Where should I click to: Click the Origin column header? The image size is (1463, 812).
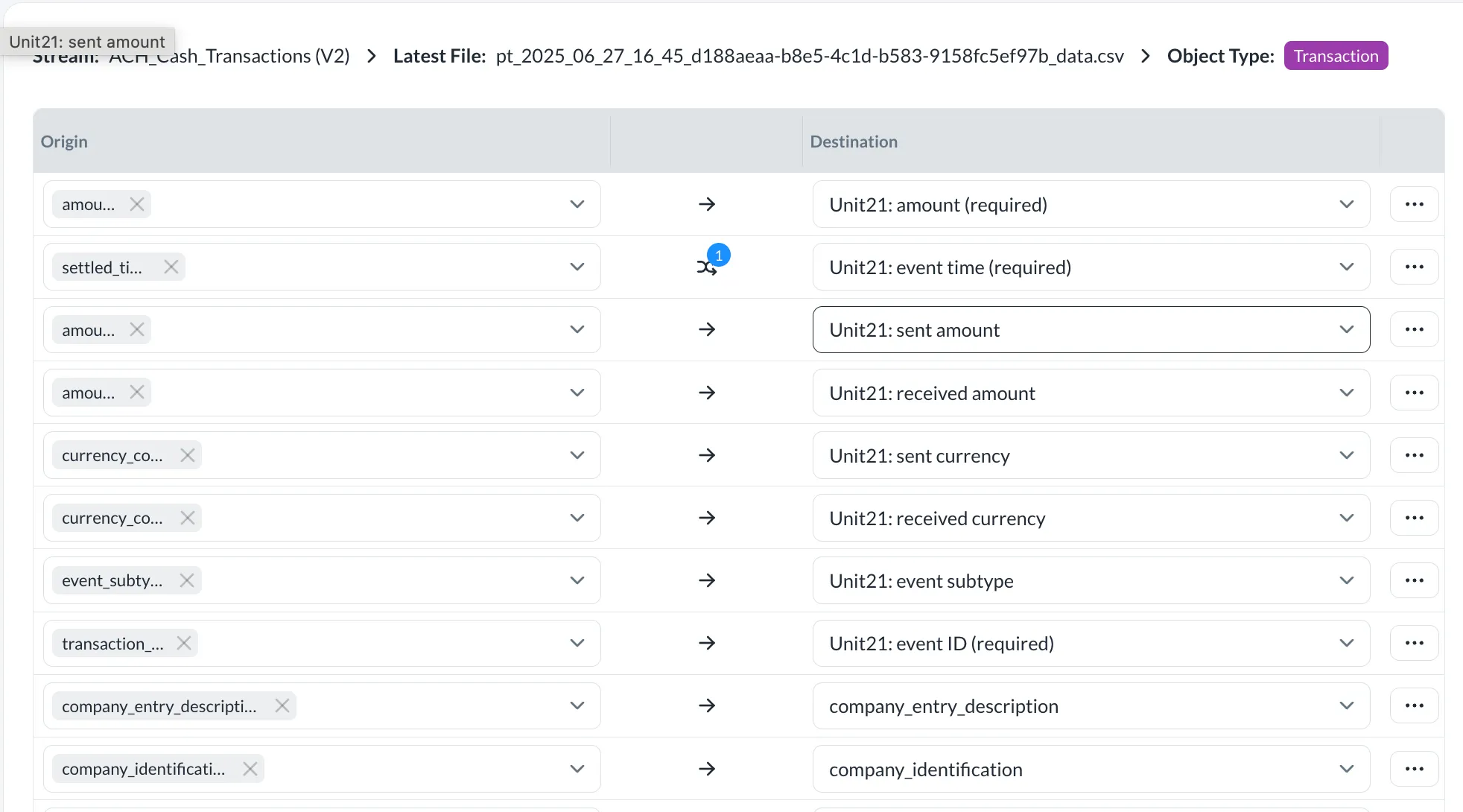(x=64, y=142)
